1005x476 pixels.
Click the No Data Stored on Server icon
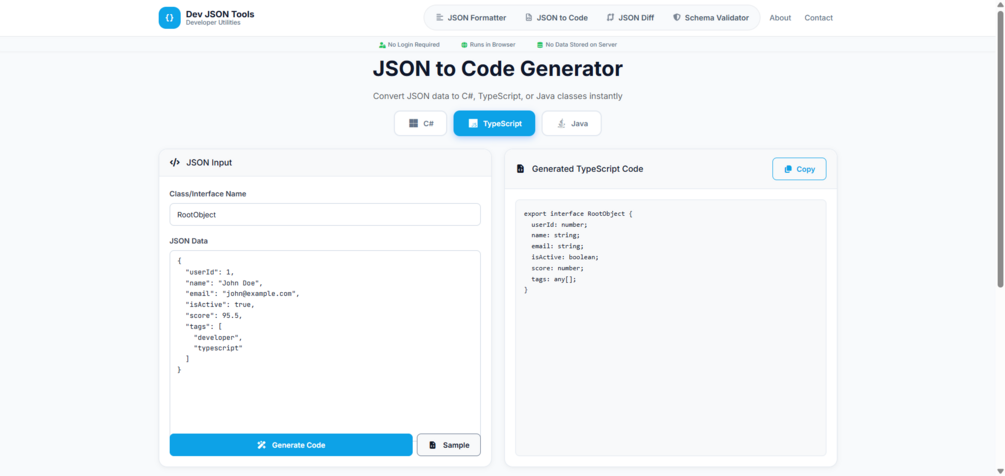(x=540, y=45)
